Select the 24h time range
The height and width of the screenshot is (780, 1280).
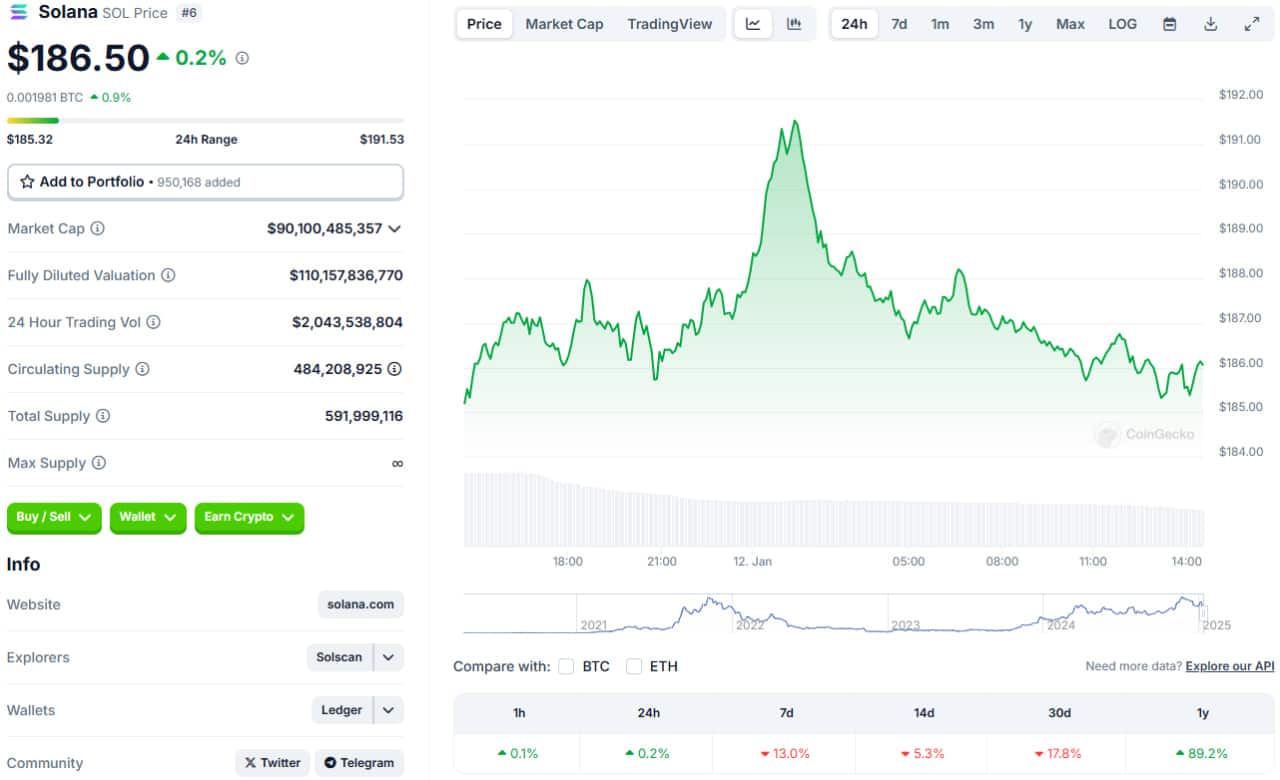[x=854, y=24]
